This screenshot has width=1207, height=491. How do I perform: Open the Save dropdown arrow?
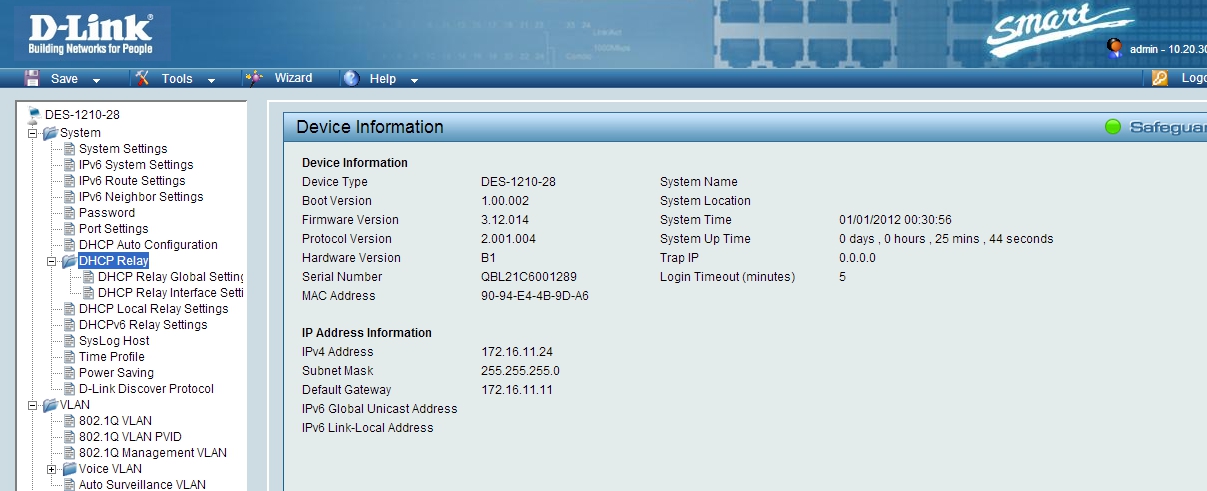[x=97, y=80]
